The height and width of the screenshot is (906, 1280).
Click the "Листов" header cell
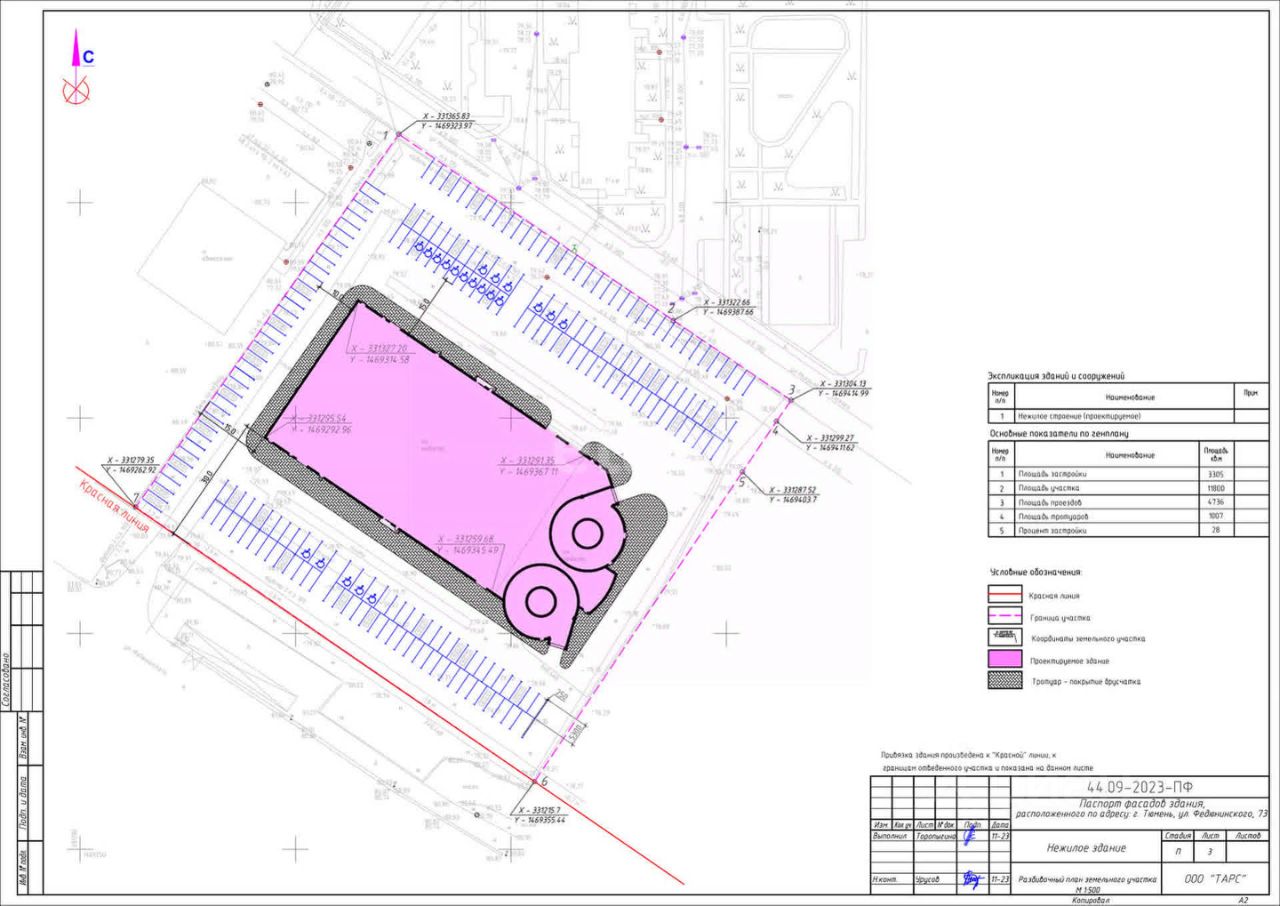click(1248, 834)
